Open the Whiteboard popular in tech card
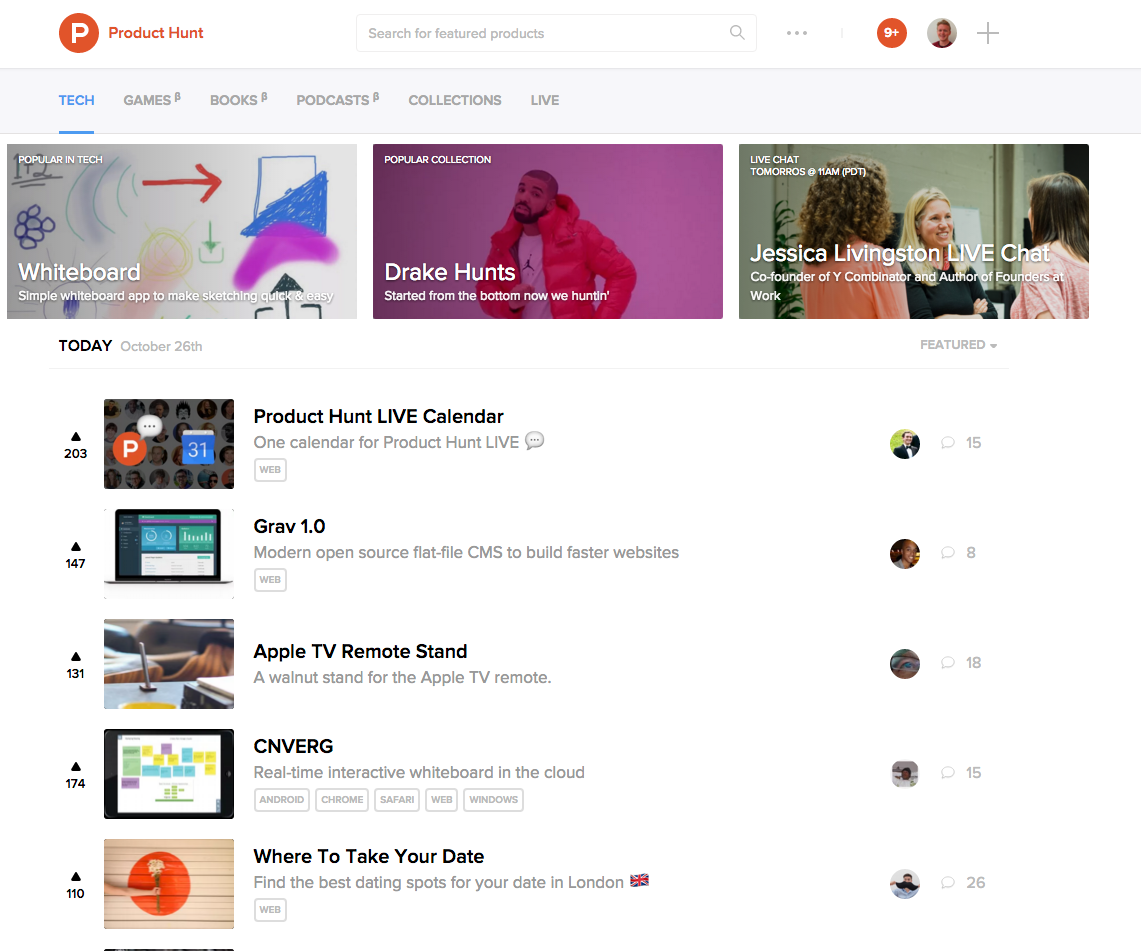Viewport: 1141px width, 951px height. pyautogui.click(x=182, y=231)
